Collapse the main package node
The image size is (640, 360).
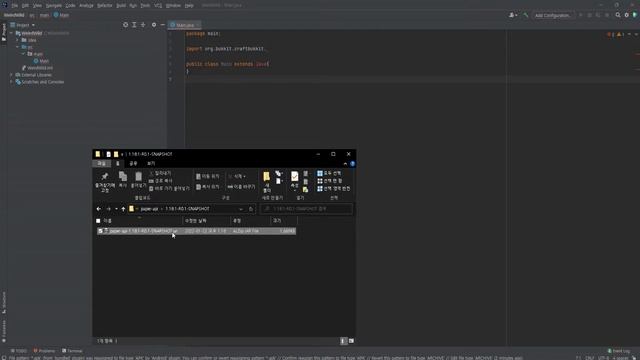24,54
